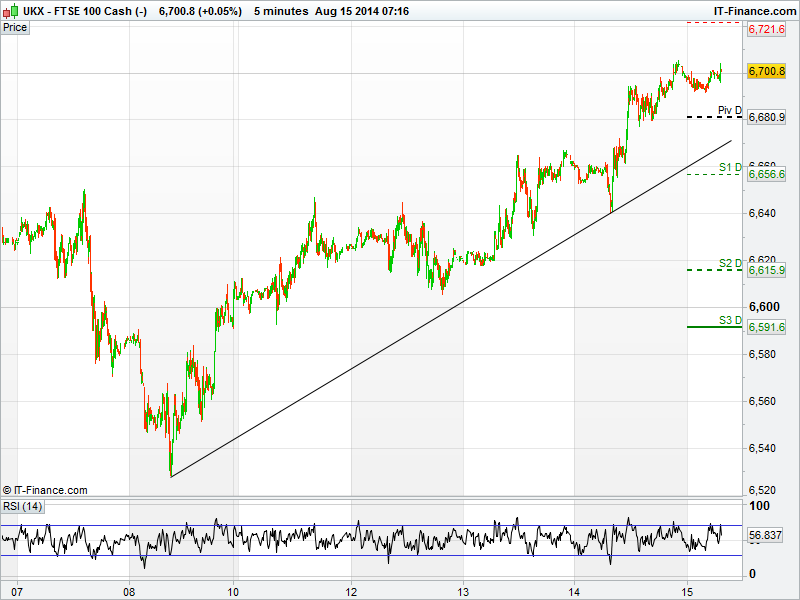Click the 6,591.6 support price tag
This screenshot has width=800, height=600.
pyautogui.click(x=766, y=327)
